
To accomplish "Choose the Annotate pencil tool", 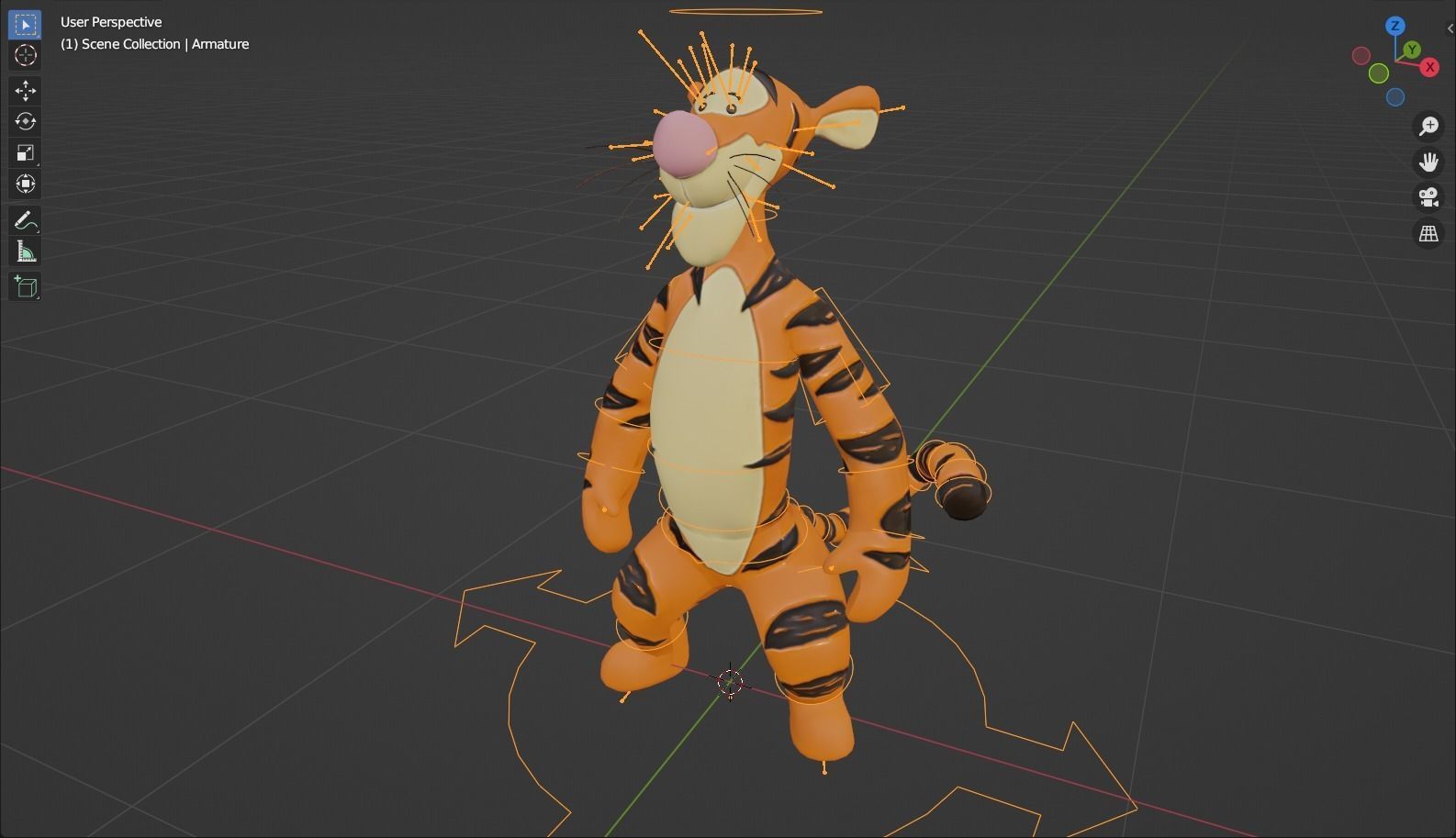I will pos(25,220).
